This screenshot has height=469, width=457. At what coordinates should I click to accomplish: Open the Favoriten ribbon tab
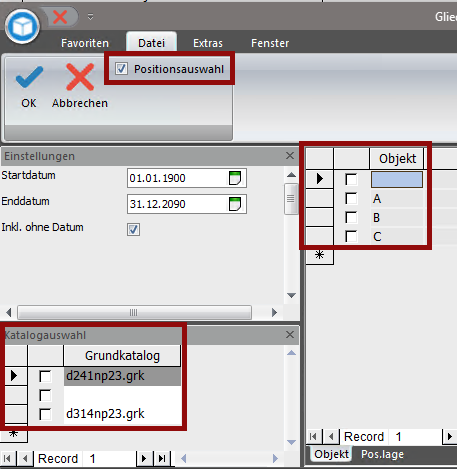(85, 43)
